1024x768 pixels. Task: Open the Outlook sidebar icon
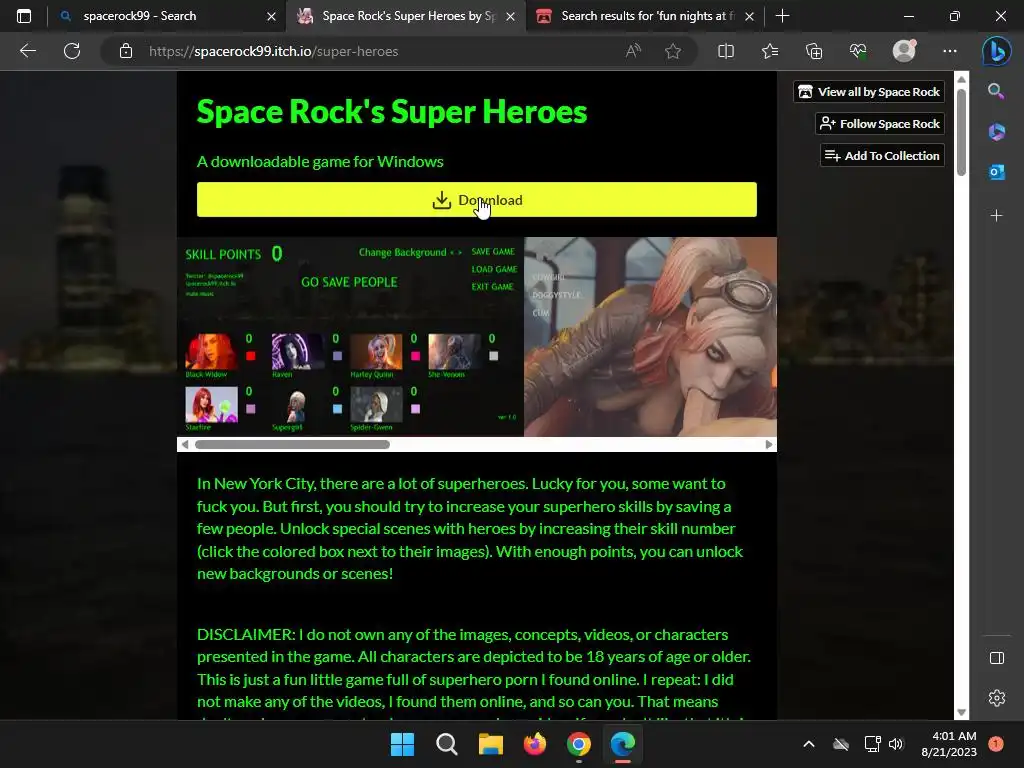[996, 172]
